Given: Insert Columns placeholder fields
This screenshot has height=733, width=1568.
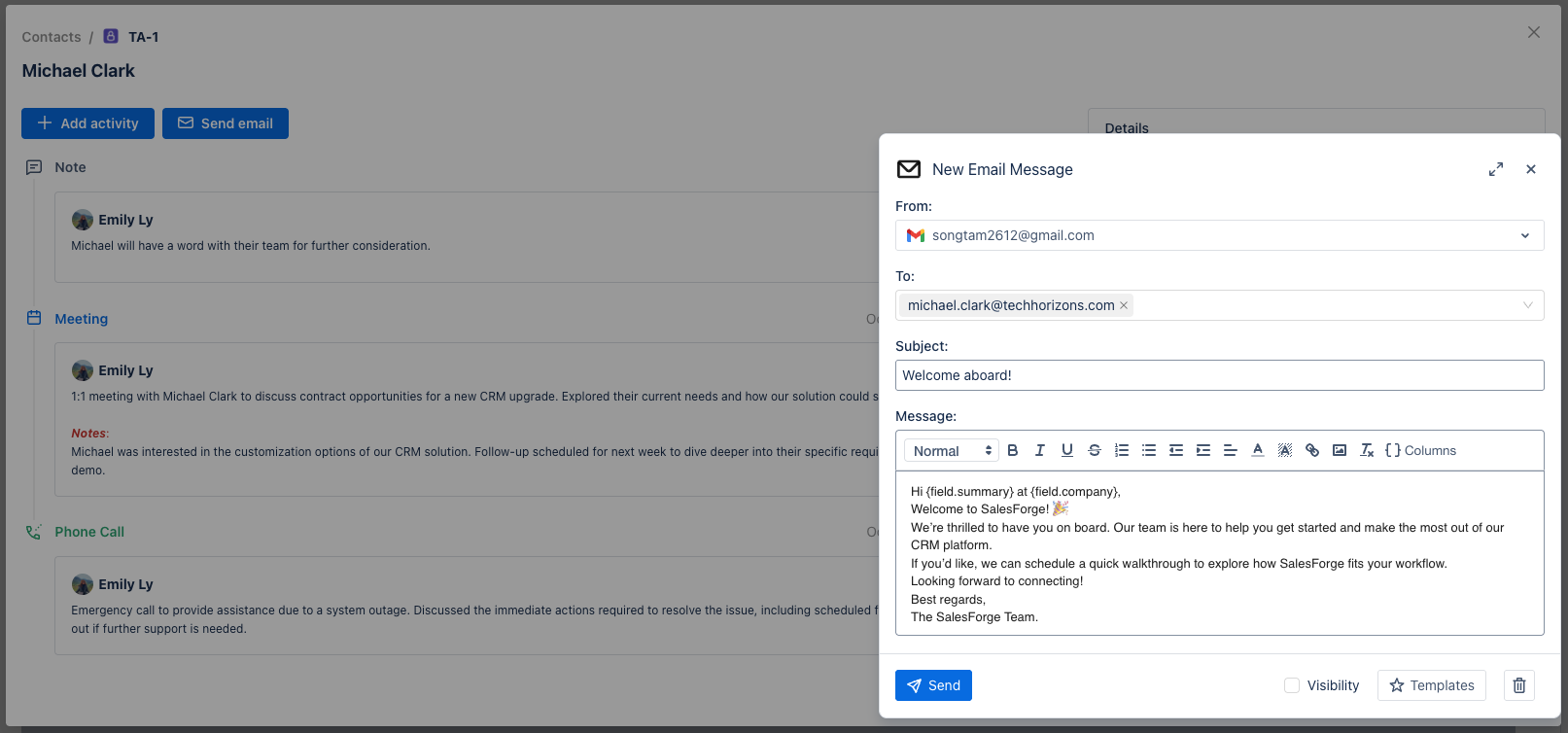Looking at the screenshot, I should click(1420, 450).
